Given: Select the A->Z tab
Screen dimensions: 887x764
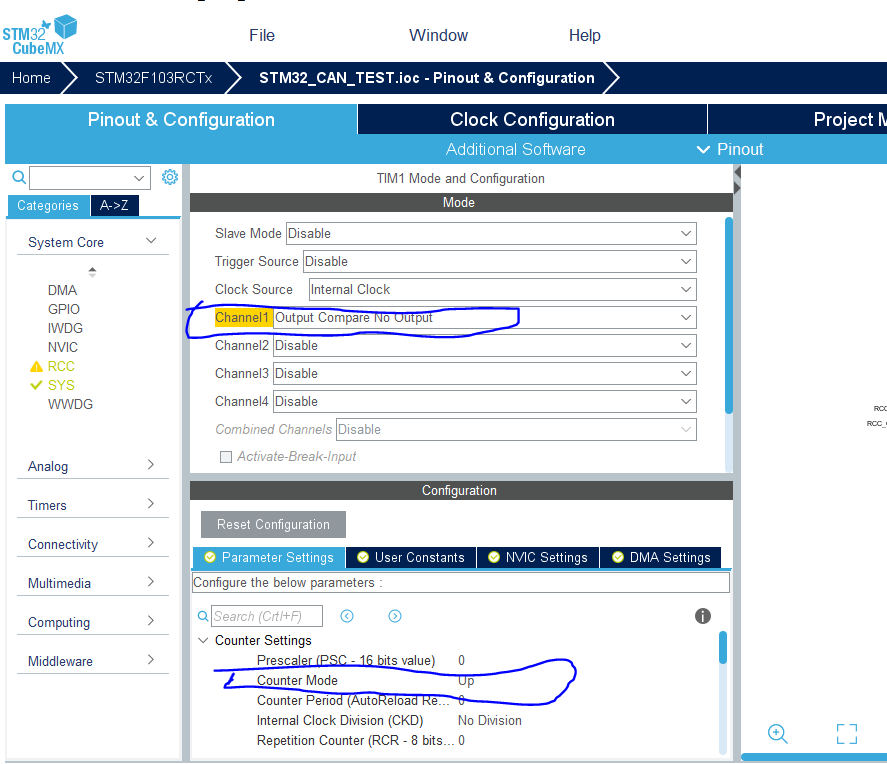Looking at the screenshot, I should click(x=114, y=205).
